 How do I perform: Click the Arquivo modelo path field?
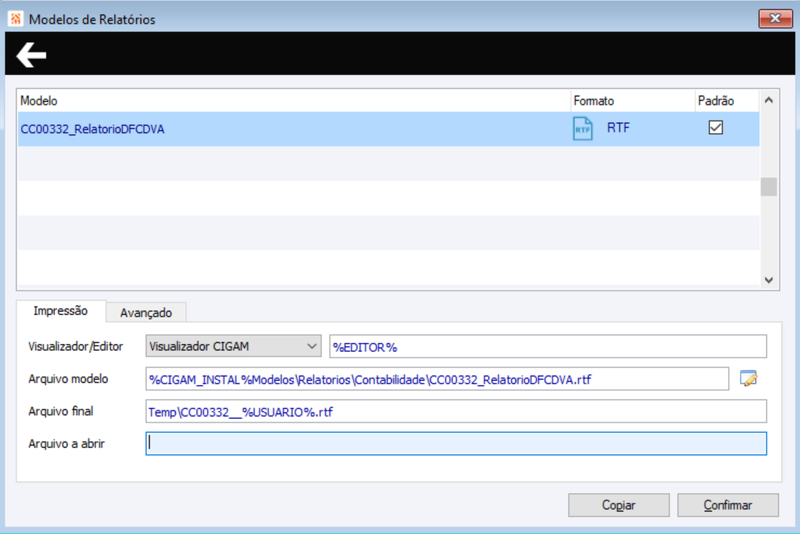(x=437, y=379)
